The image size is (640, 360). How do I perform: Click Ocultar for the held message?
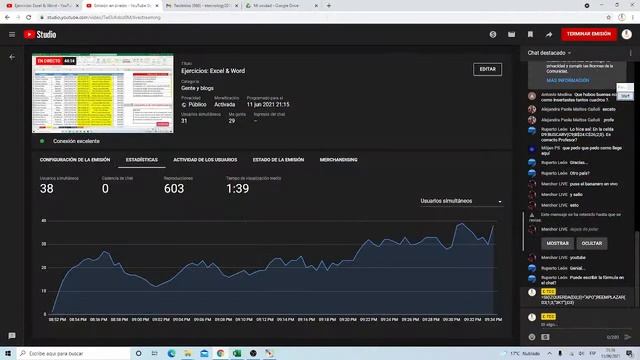[591, 243]
